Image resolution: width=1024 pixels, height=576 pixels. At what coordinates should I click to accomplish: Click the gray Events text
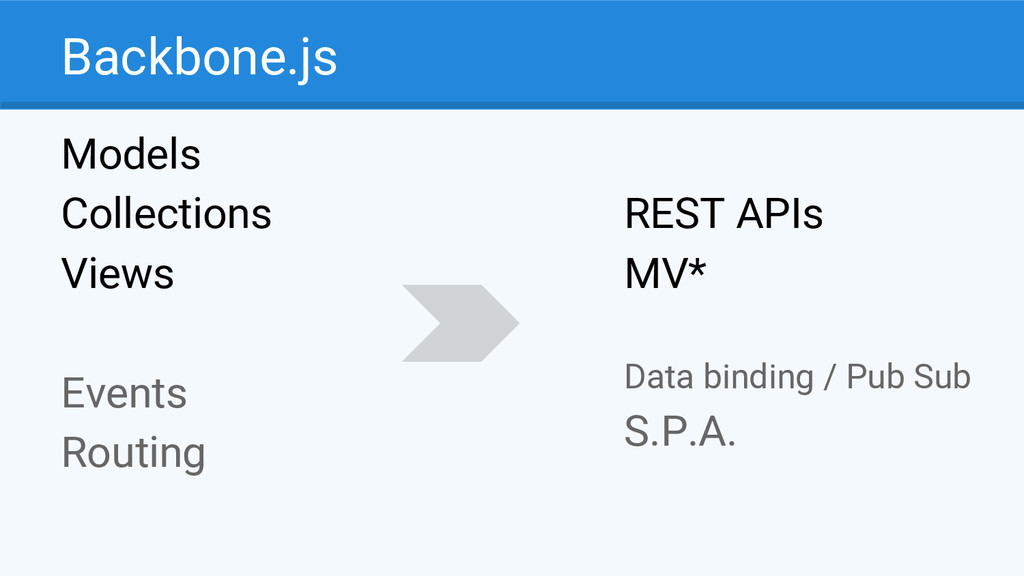(x=125, y=393)
